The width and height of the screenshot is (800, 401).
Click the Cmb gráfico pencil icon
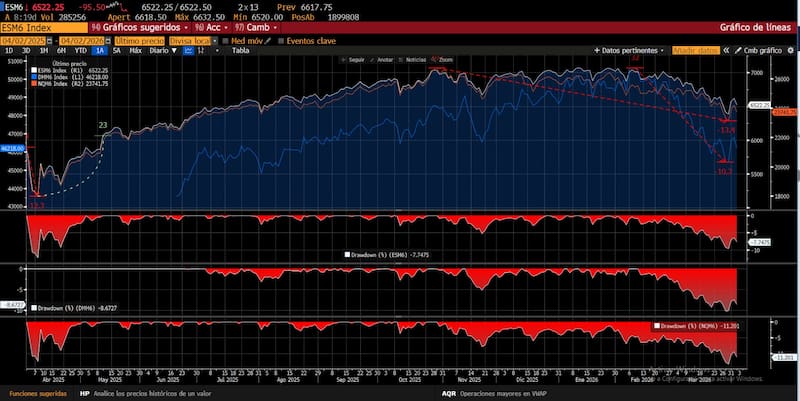tap(739, 49)
